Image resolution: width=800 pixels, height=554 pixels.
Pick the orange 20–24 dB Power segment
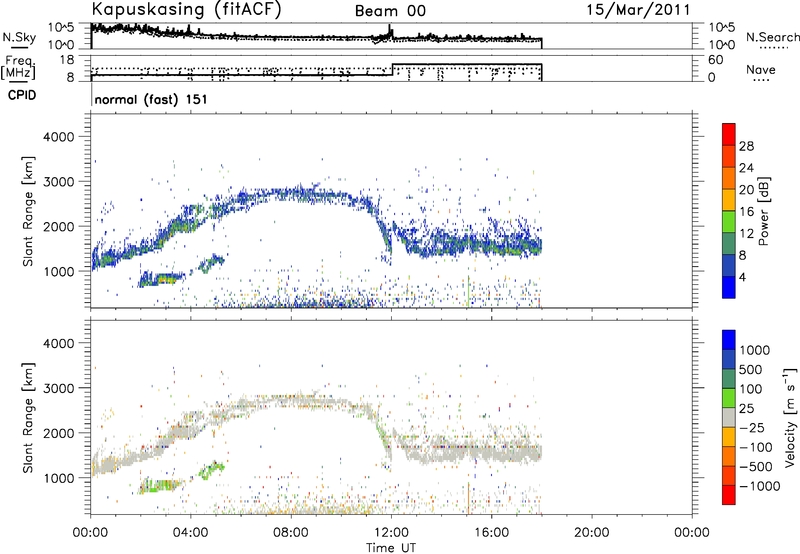729,178
